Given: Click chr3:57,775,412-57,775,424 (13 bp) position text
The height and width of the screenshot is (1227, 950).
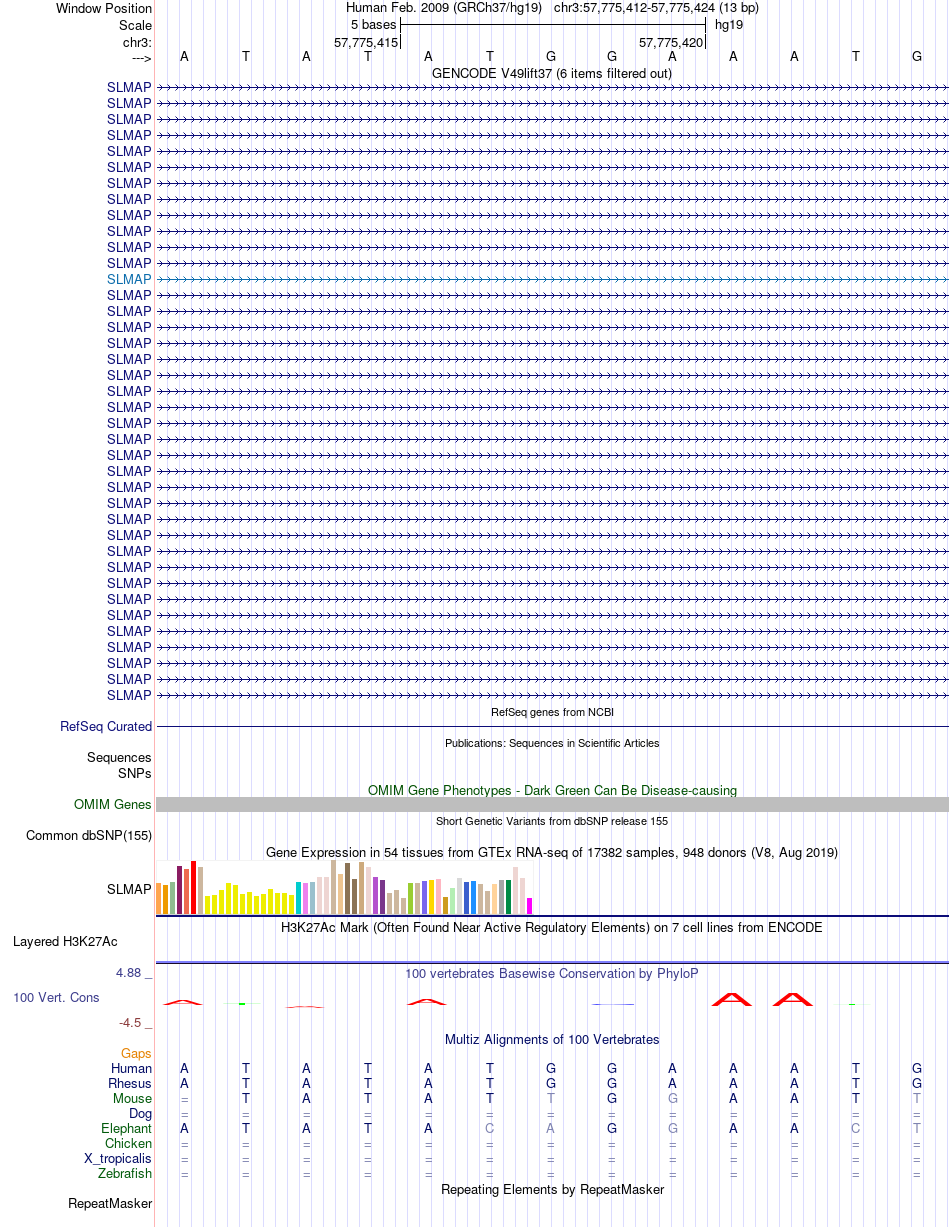Looking at the screenshot, I should [656, 8].
